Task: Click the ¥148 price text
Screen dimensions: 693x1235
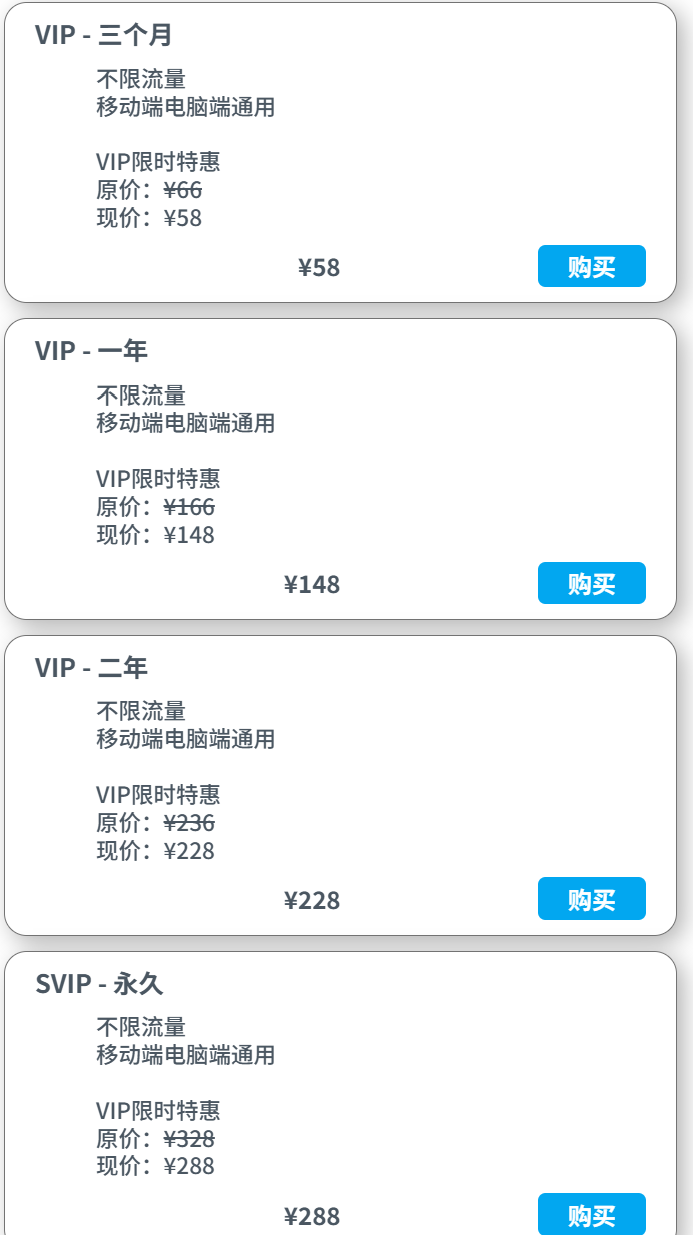Action: click(x=312, y=584)
